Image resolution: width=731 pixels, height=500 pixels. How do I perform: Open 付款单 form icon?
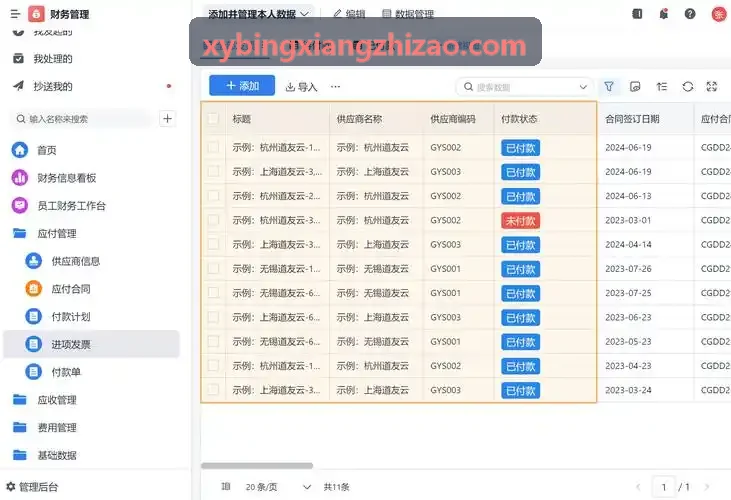pyautogui.click(x=34, y=372)
